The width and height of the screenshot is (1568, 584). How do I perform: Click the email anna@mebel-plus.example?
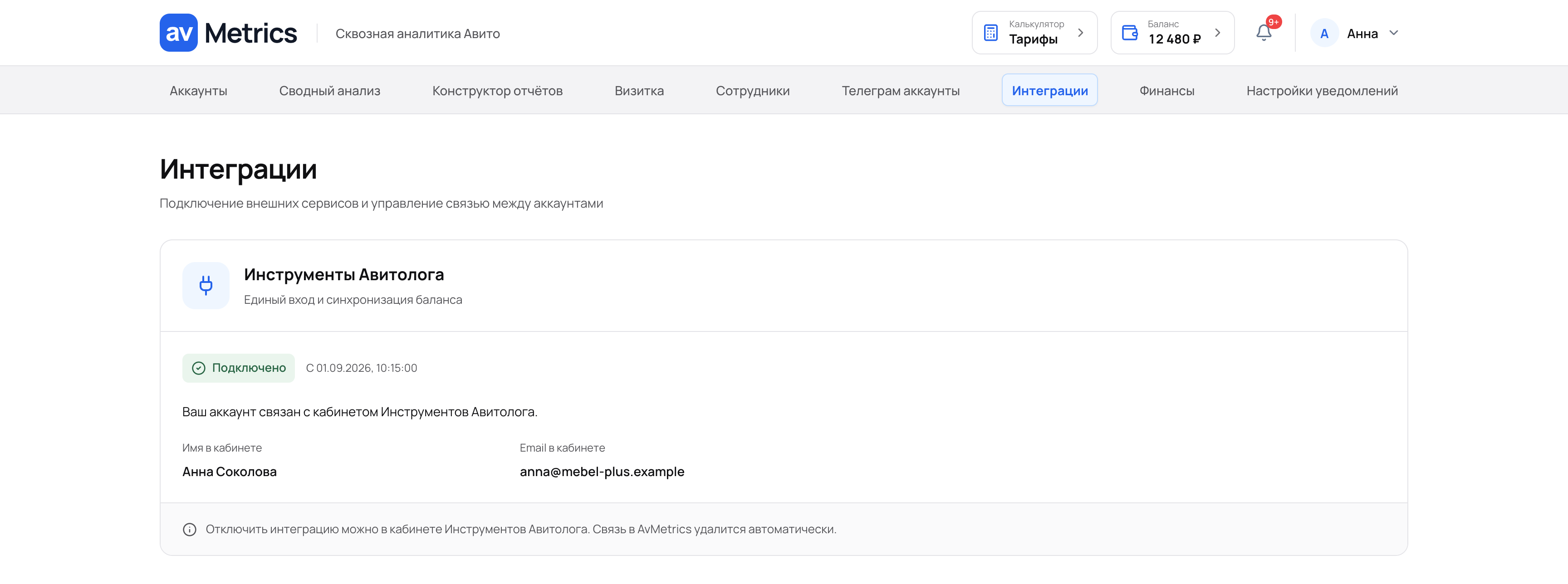click(602, 472)
